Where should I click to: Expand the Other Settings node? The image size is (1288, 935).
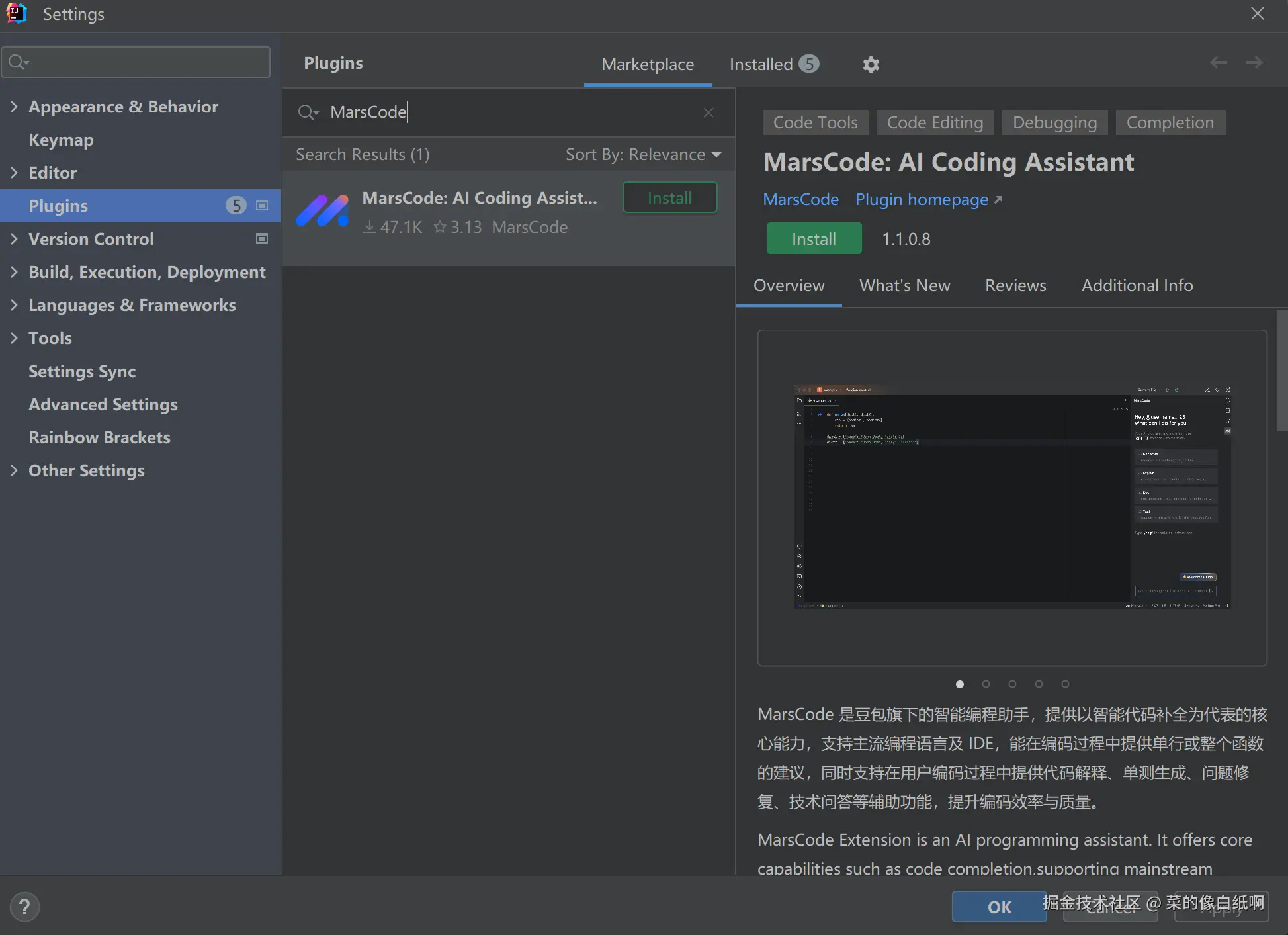(14, 470)
